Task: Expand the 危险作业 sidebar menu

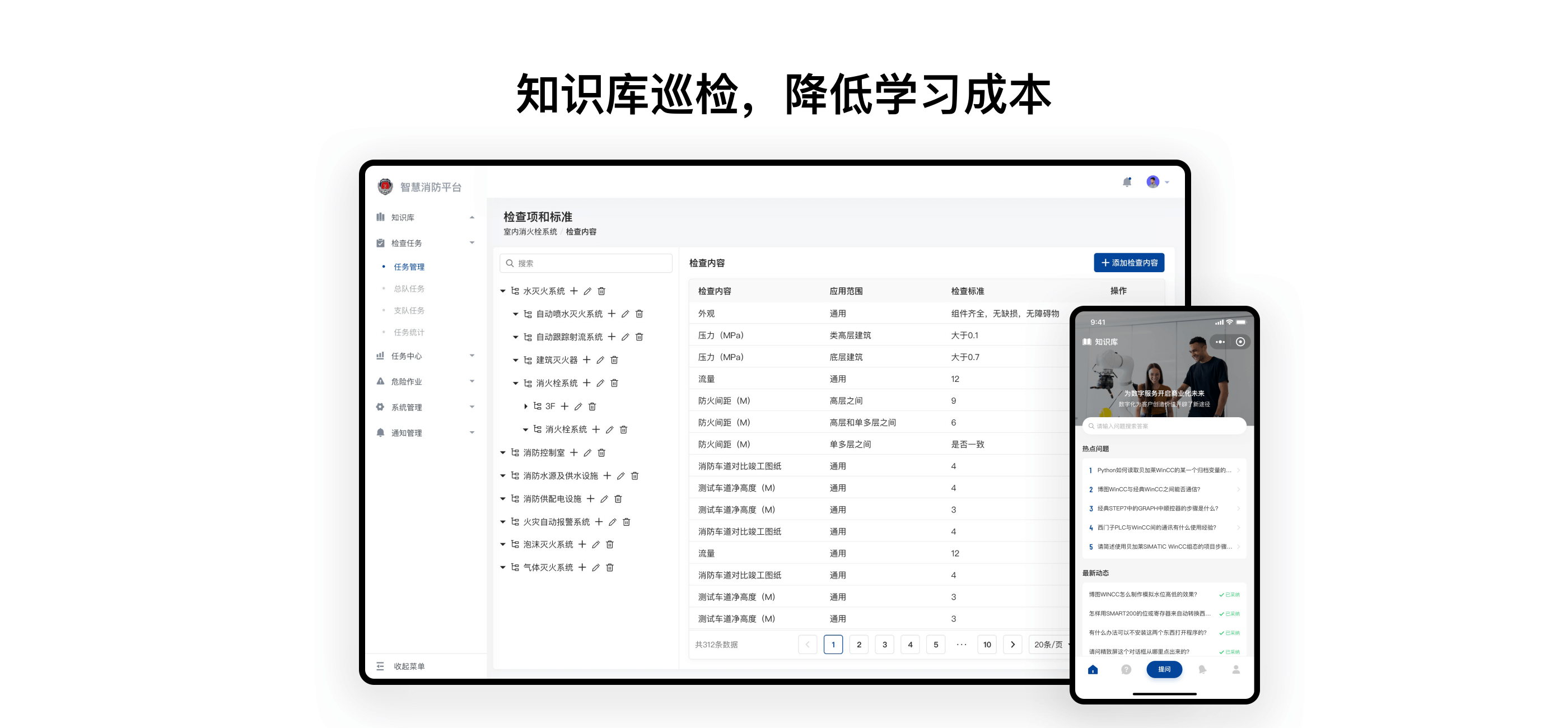Action: click(472, 382)
